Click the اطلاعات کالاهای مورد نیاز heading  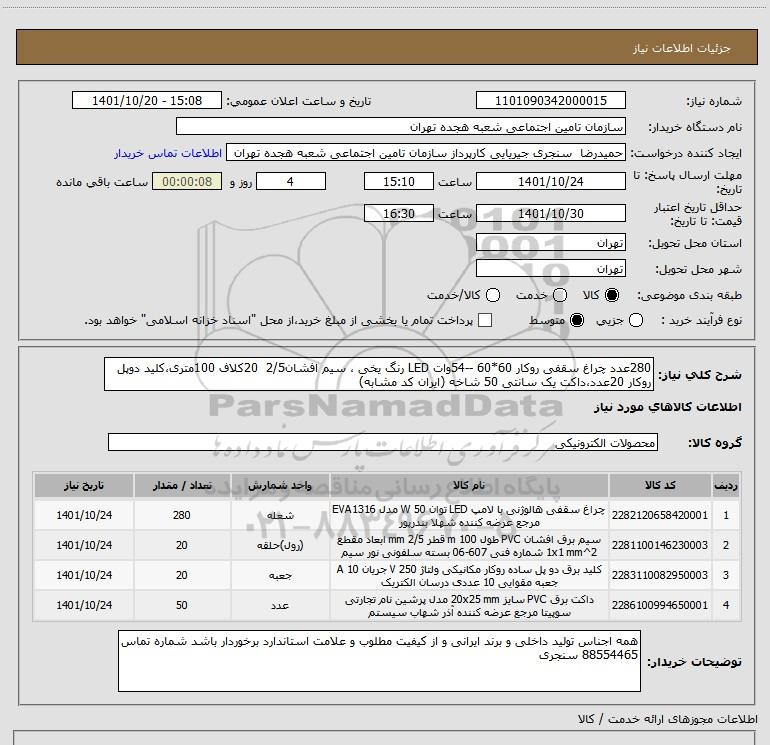668,407
